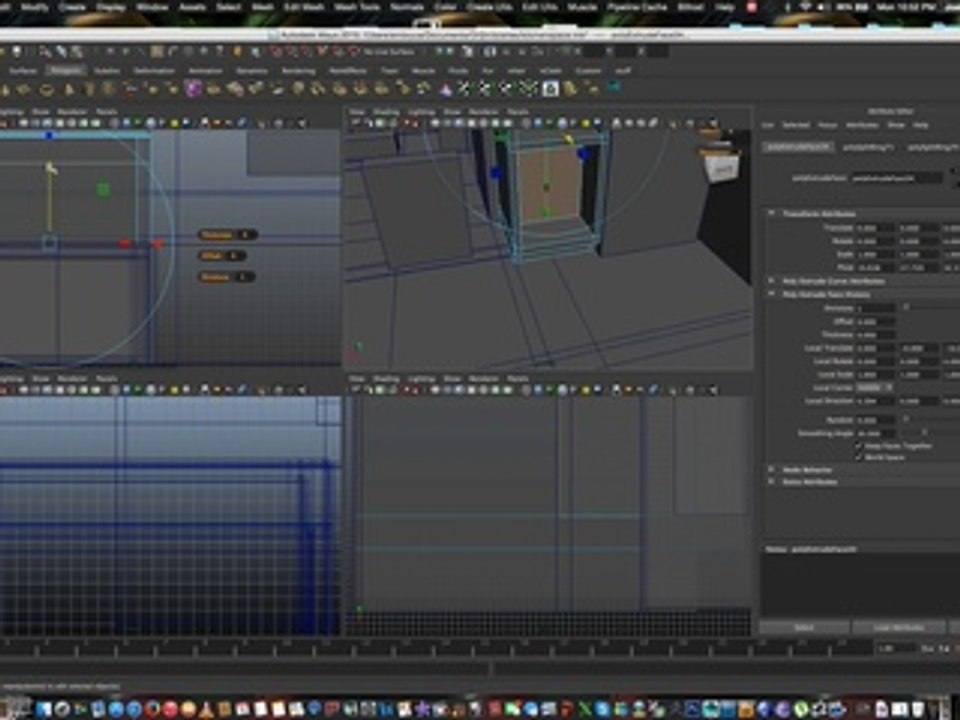Click the Load Attributes button
The width and height of the screenshot is (960, 720).
[x=898, y=628]
